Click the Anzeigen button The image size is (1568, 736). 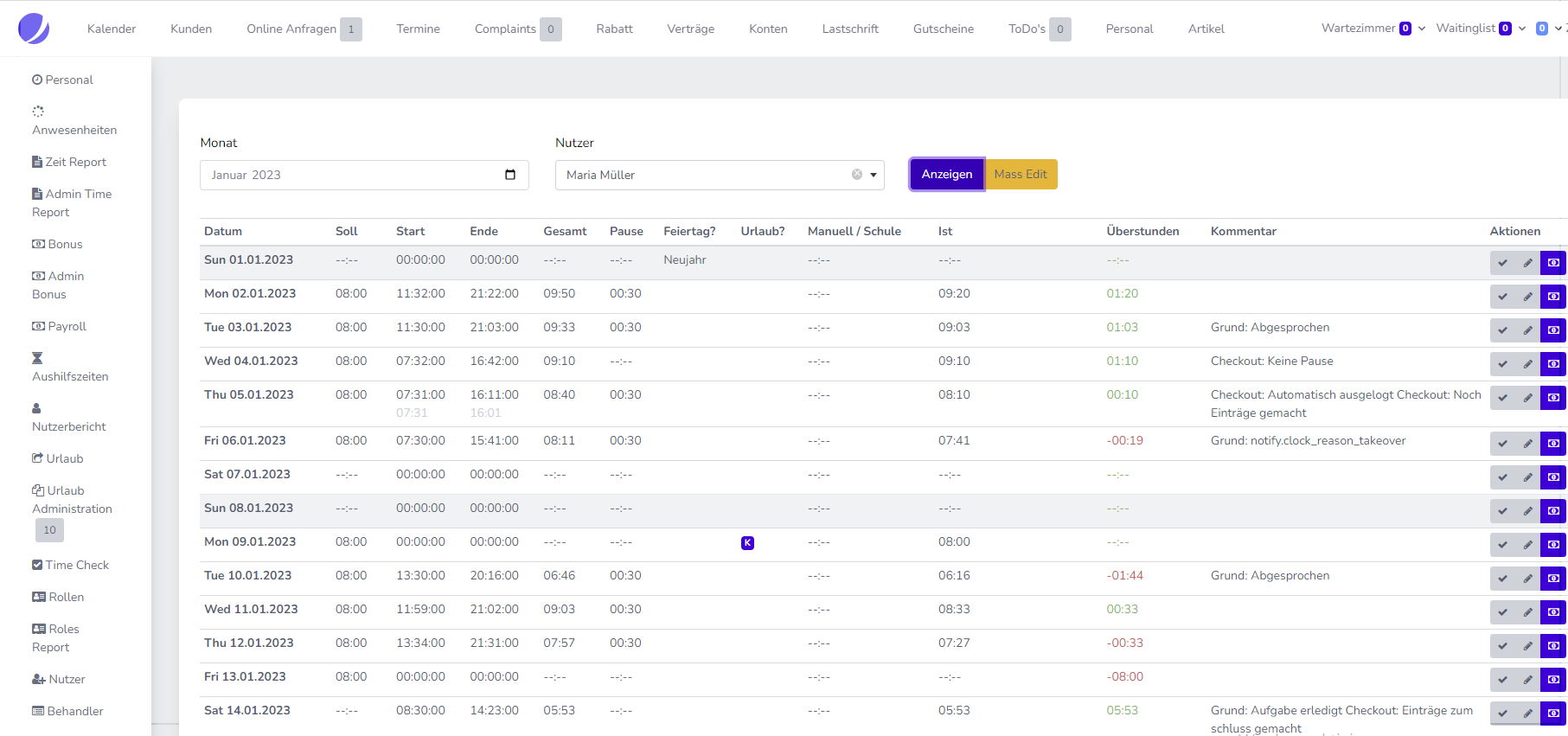pos(947,174)
